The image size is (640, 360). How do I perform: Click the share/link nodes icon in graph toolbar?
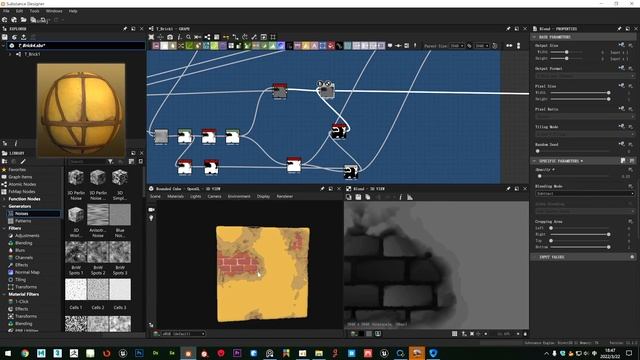pyautogui.click(x=207, y=37)
